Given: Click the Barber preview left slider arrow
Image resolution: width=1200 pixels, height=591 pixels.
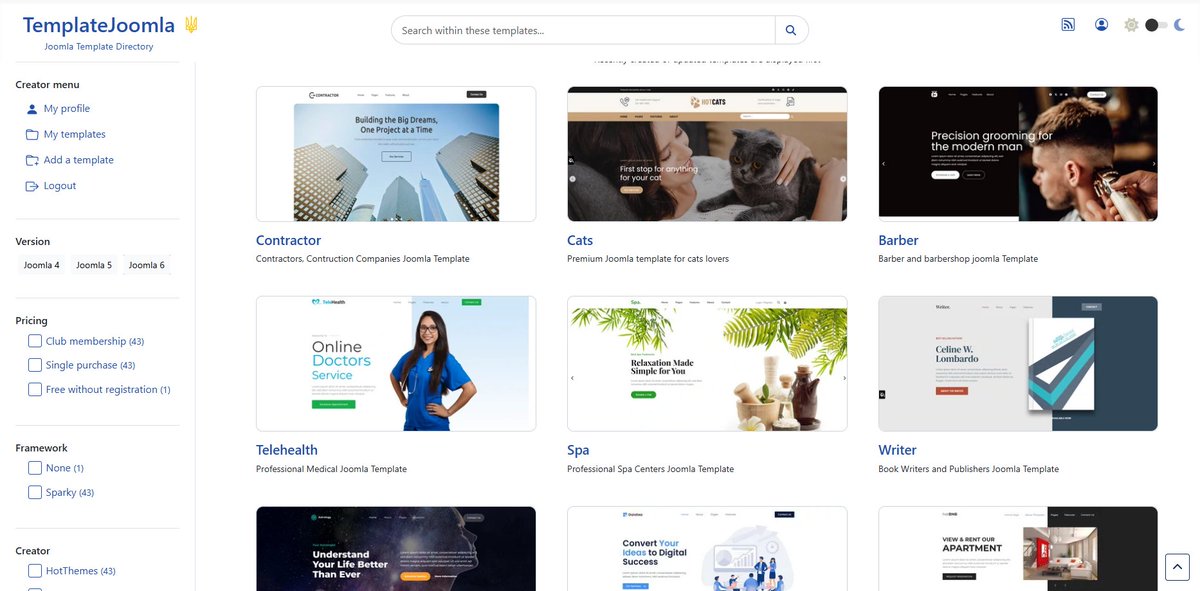Looking at the screenshot, I should 883,163.
